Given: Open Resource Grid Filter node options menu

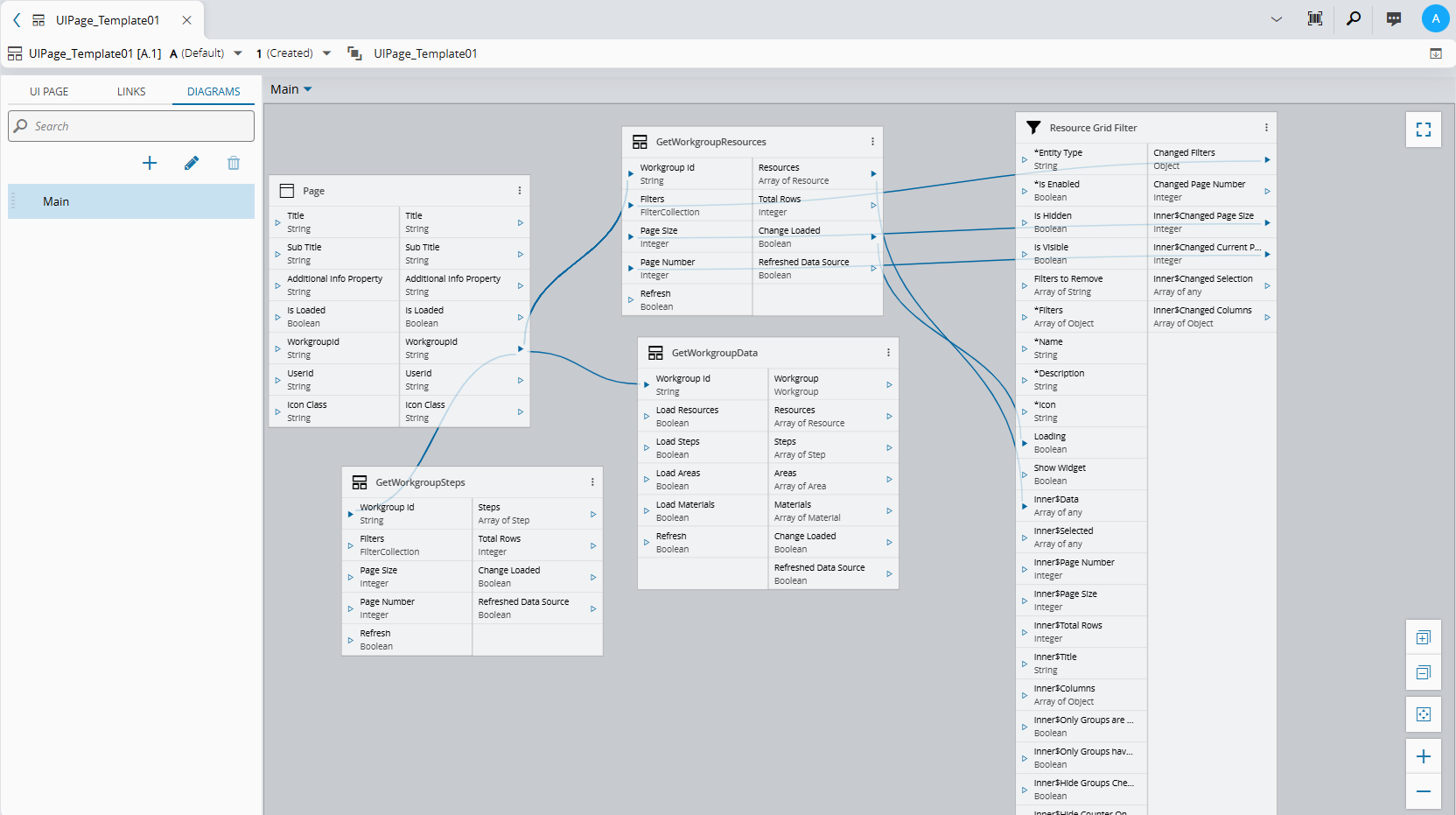Looking at the screenshot, I should [1266, 128].
